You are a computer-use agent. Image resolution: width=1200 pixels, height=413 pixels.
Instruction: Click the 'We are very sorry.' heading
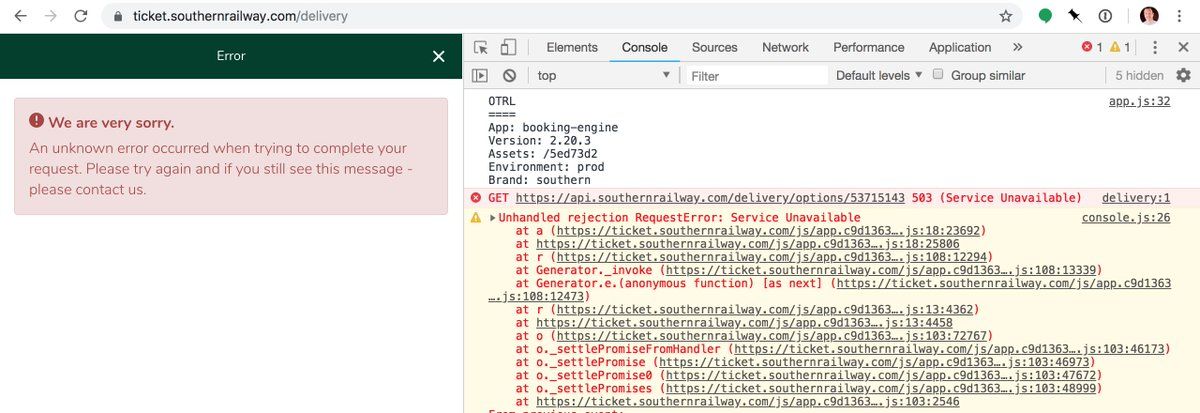111,122
